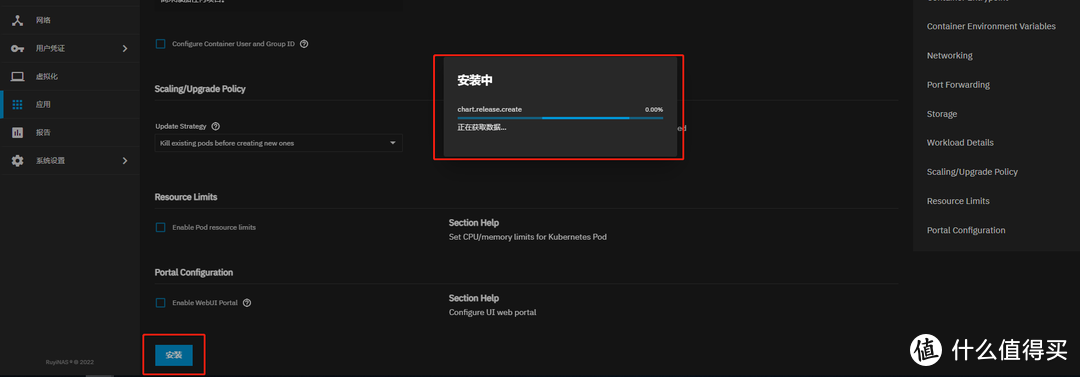This screenshot has height=377, width=1080.
Task: Click the Resource Limits section heading
Action: pos(186,197)
